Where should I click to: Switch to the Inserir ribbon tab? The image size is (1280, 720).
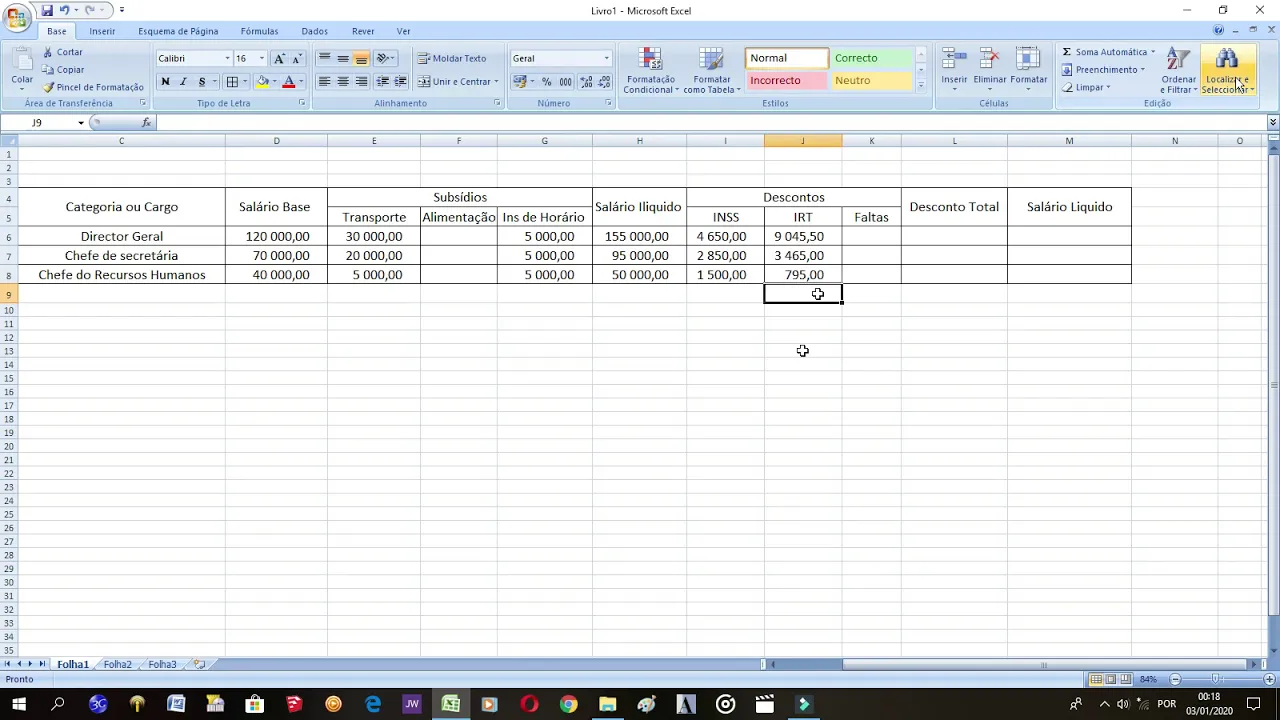pyautogui.click(x=102, y=31)
